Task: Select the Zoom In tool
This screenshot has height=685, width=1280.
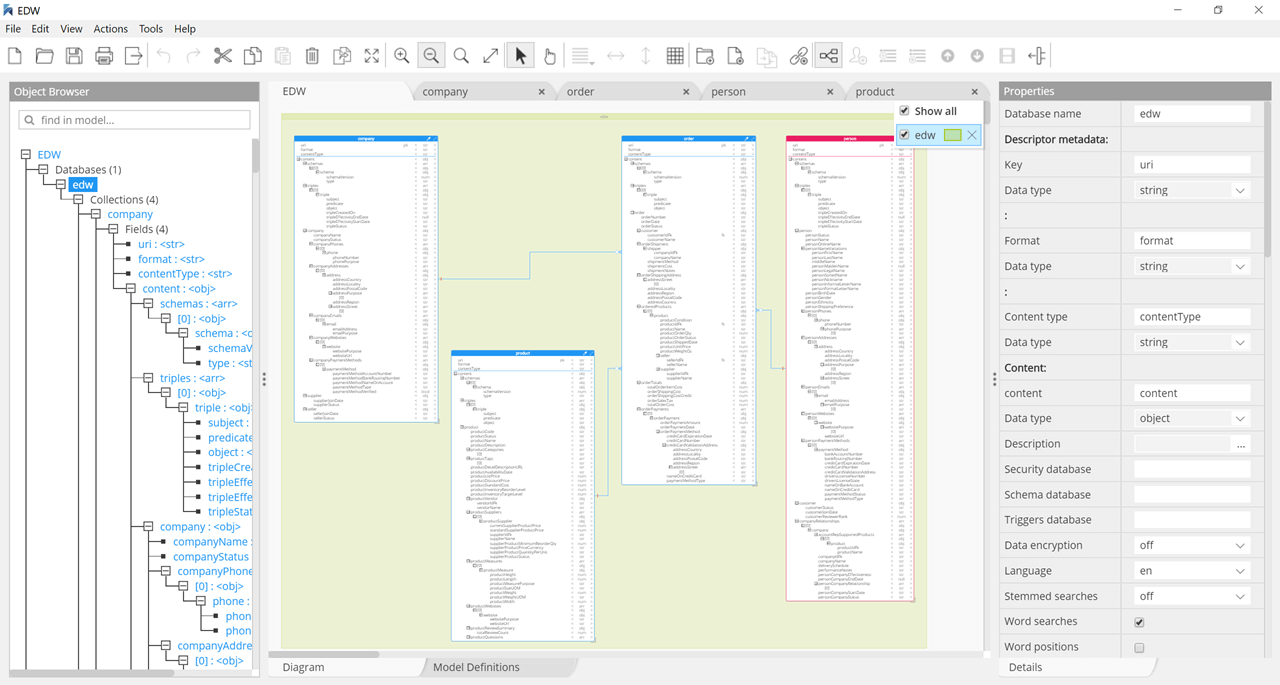Action: pyautogui.click(x=401, y=55)
